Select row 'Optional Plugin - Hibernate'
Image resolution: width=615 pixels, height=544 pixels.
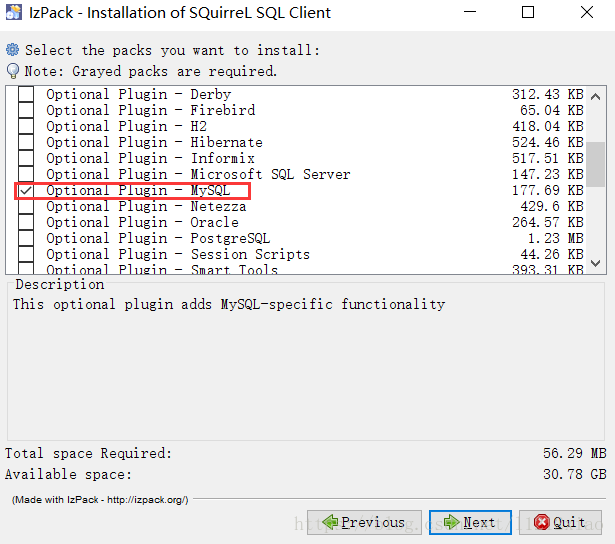tap(296, 142)
